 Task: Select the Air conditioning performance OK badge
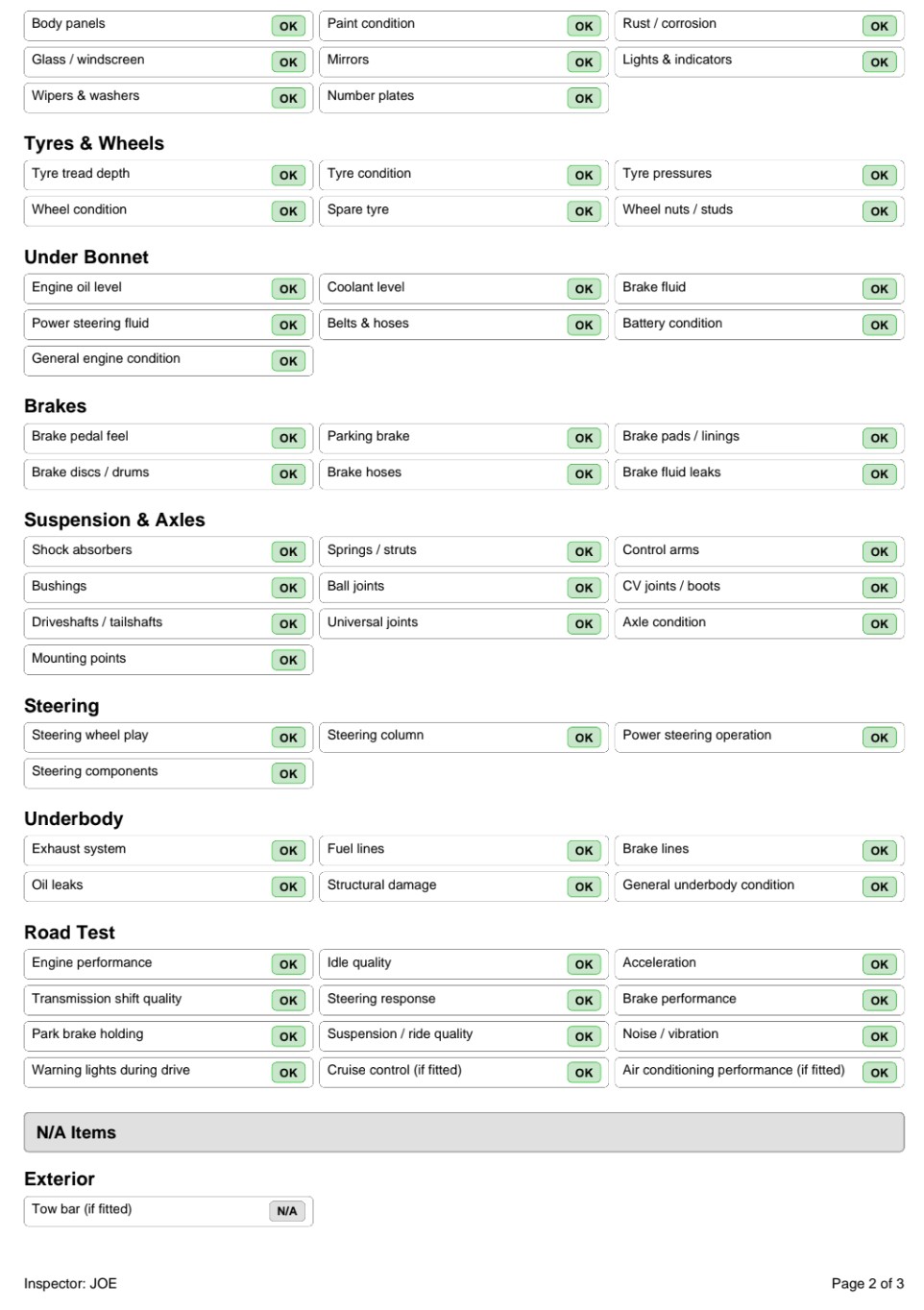tap(879, 1073)
